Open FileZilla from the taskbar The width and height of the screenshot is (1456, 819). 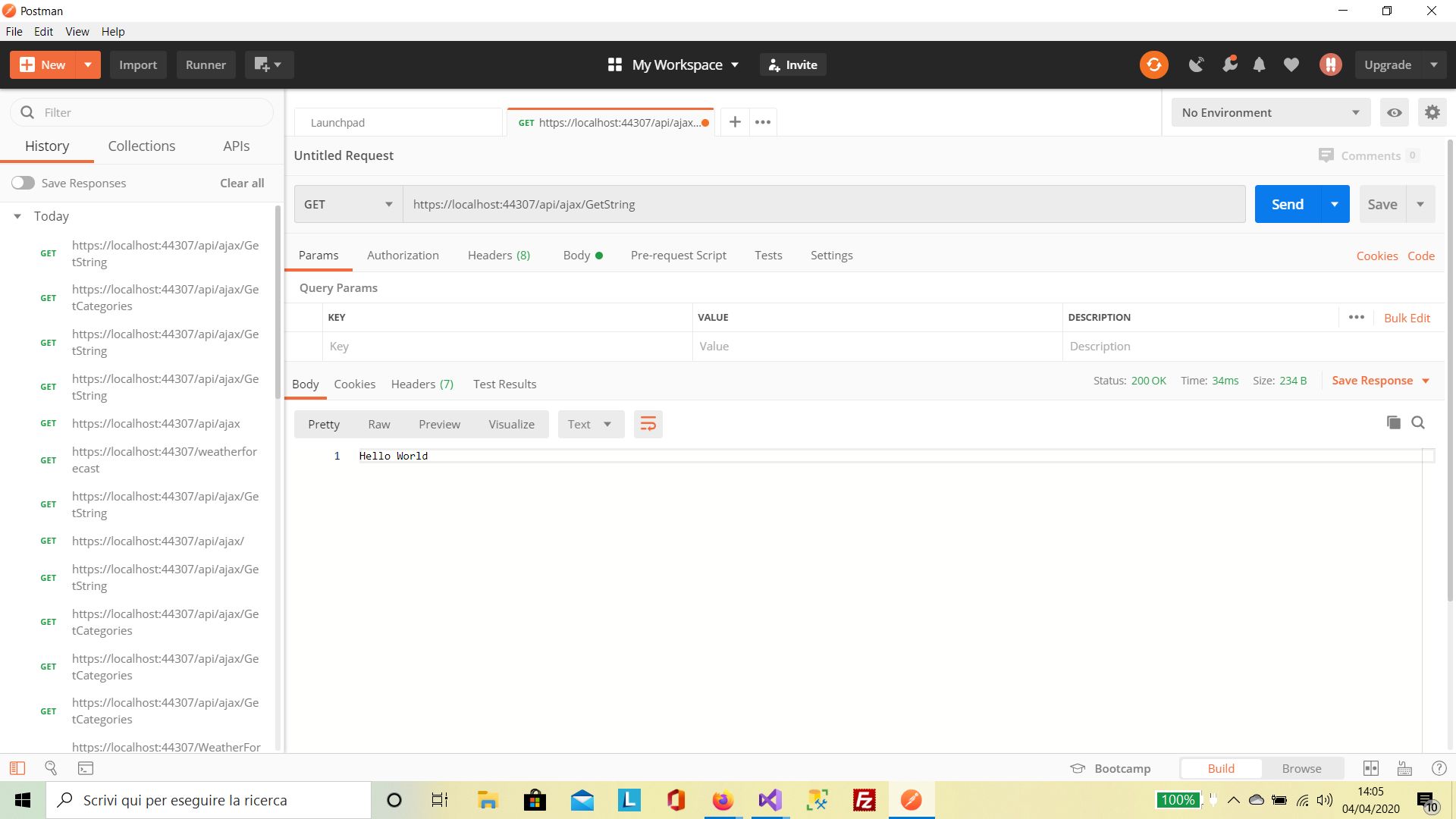[x=864, y=800]
